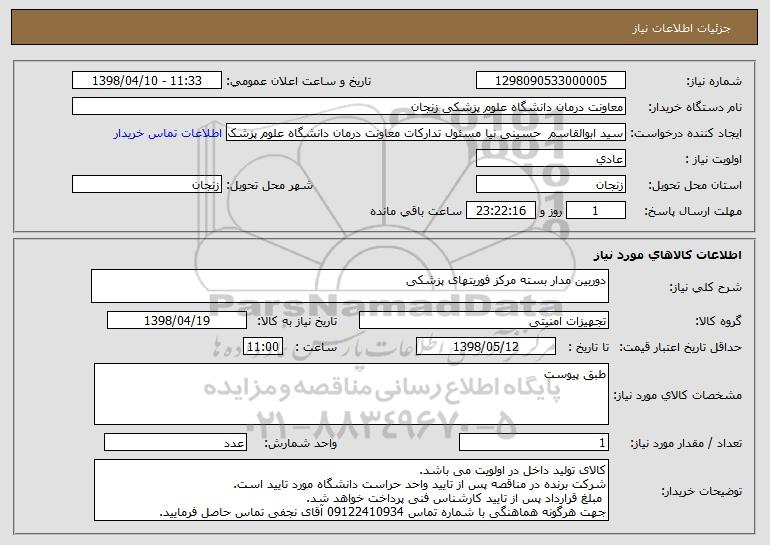770x545 pixels.
Task: Select the general description field دوربین مدار بسته
Action: [350, 286]
